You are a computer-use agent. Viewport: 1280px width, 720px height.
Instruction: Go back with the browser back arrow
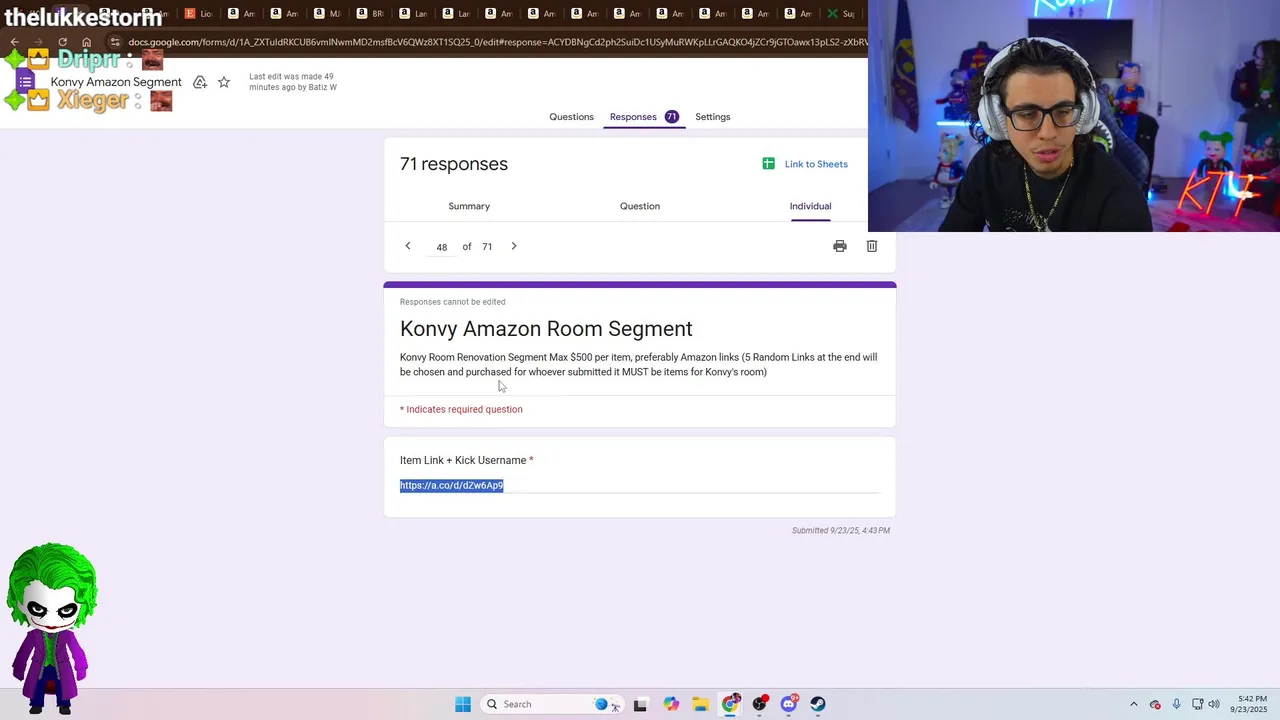[x=14, y=43]
